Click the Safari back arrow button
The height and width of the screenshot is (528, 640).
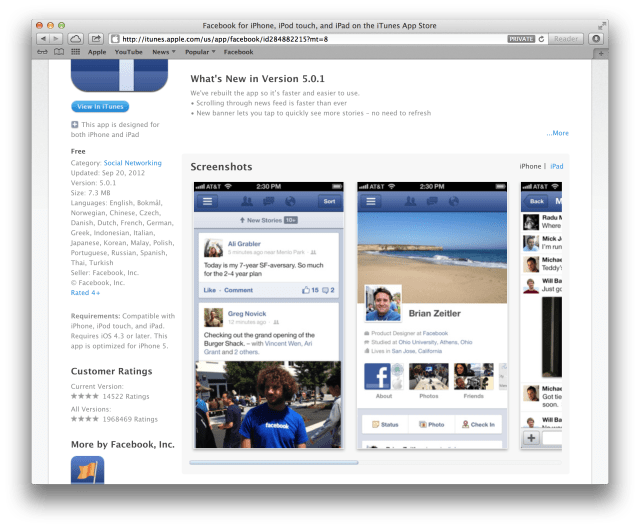pyautogui.click(x=43, y=39)
